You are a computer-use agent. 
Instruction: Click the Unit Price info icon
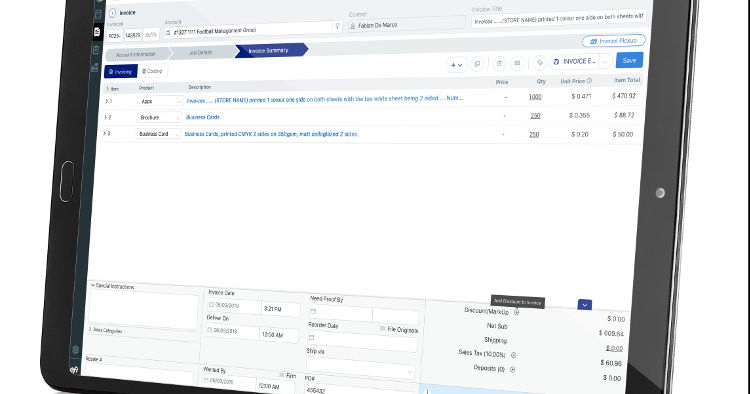click(x=589, y=81)
